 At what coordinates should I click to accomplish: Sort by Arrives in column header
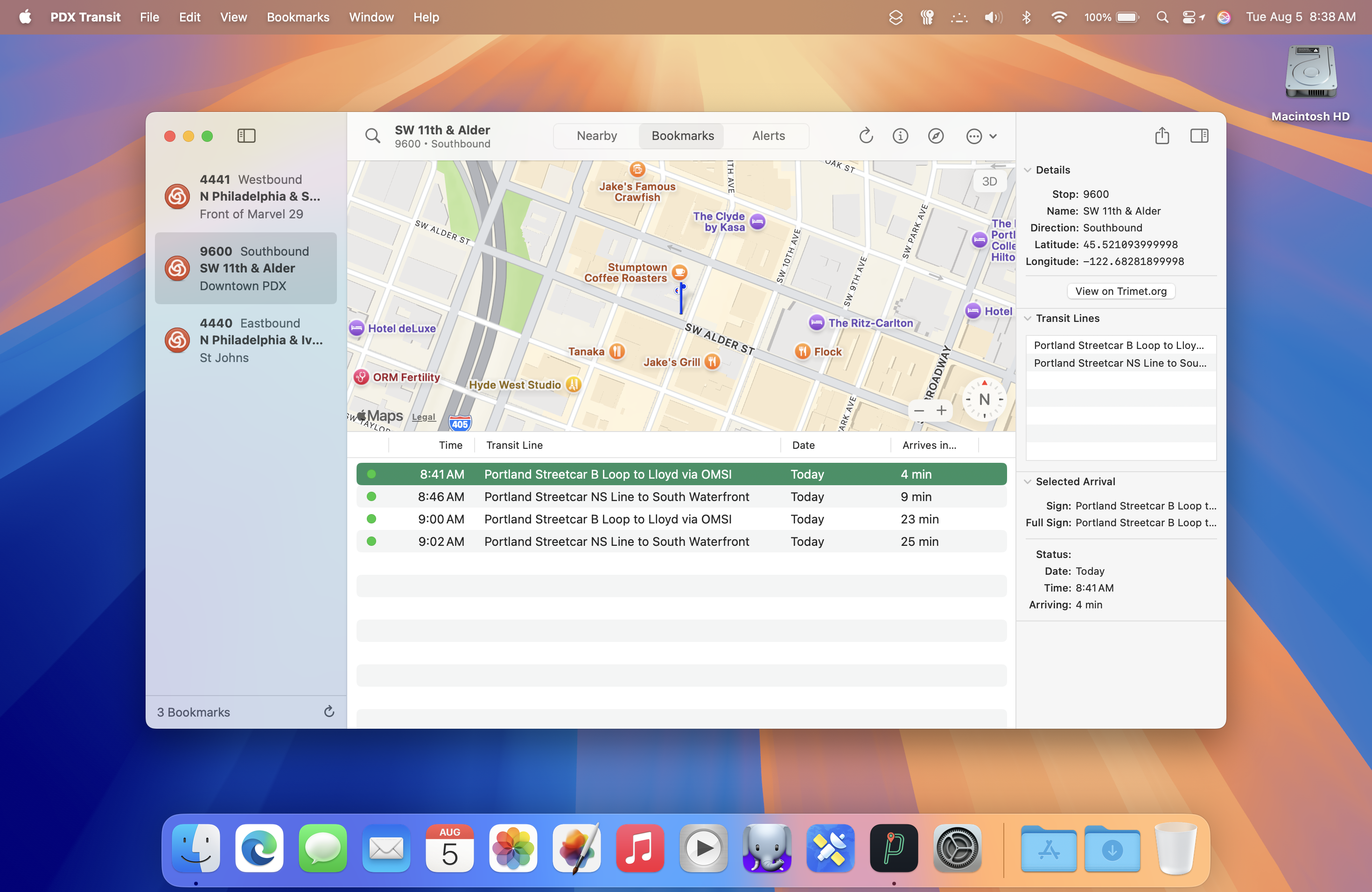[x=934, y=445]
